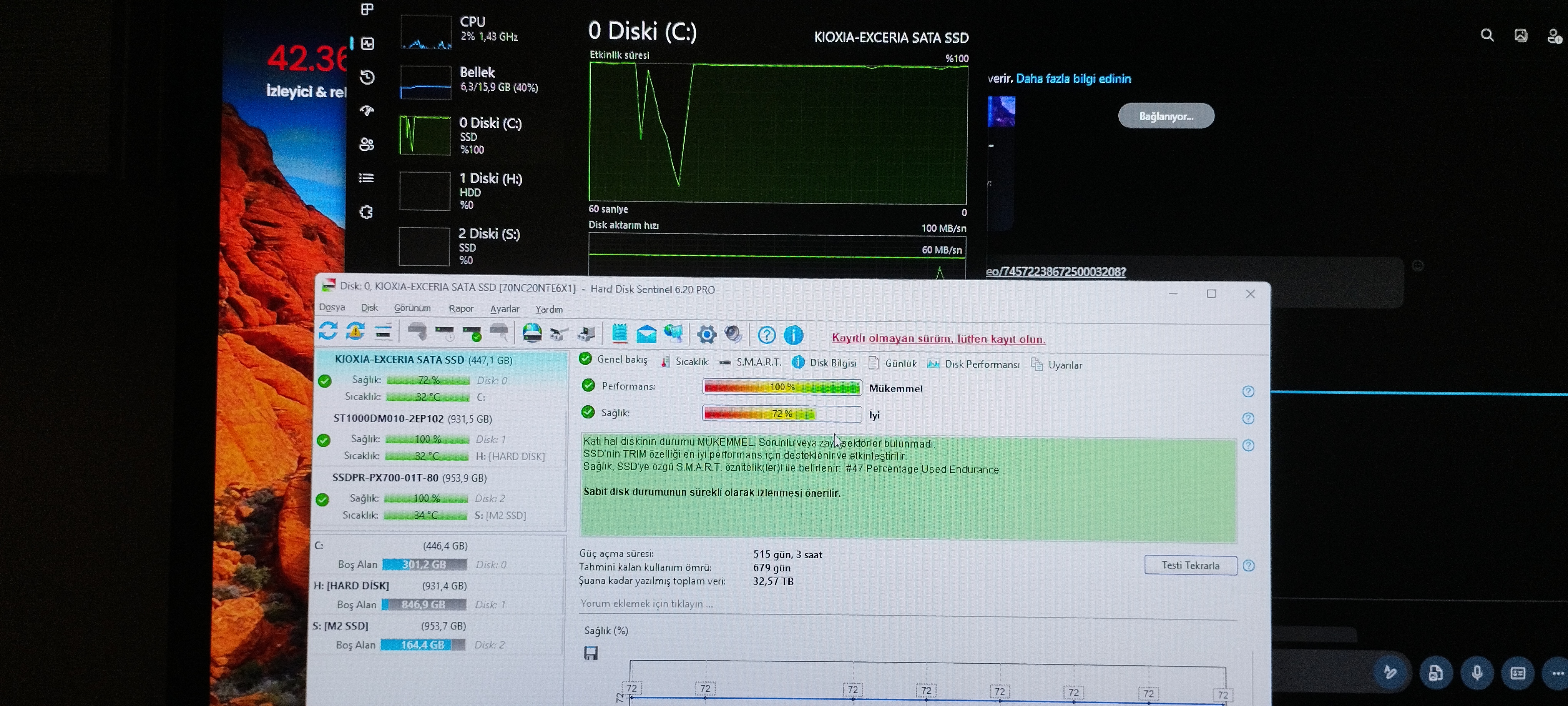Click the Kayıtlı olmayan sürüm registration link

(938, 339)
